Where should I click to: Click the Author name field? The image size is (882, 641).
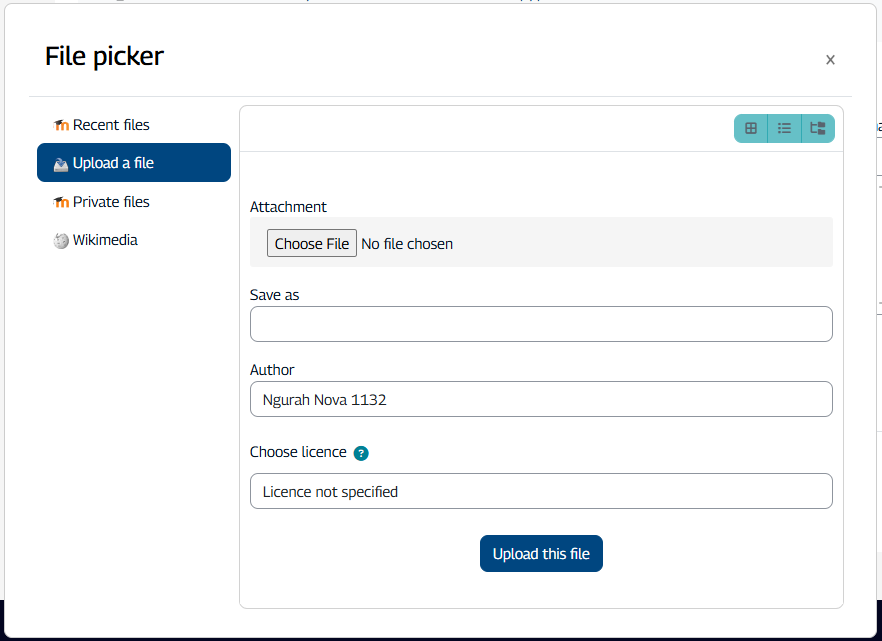click(541, 399)
